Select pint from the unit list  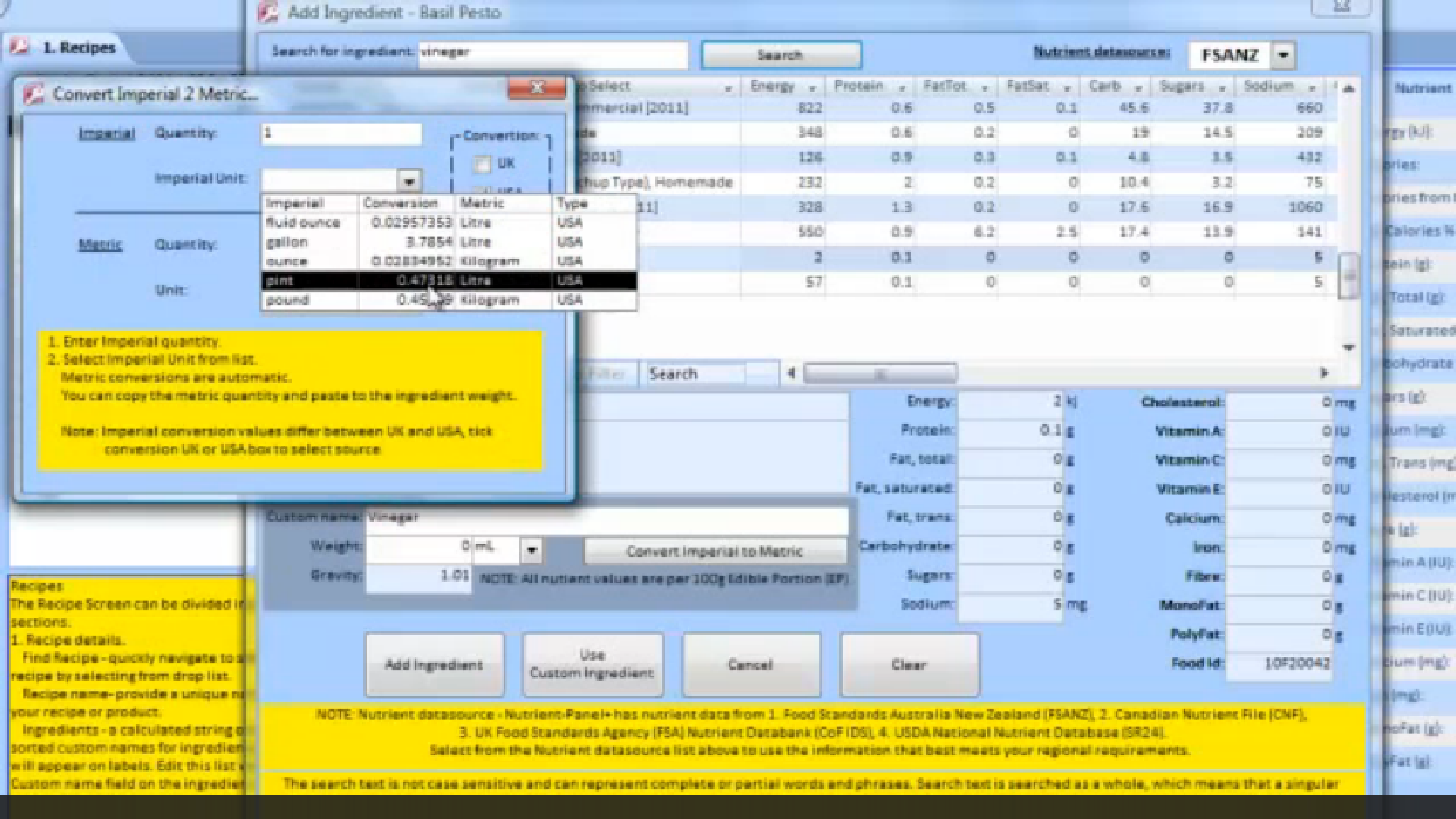tap(281, 281)
